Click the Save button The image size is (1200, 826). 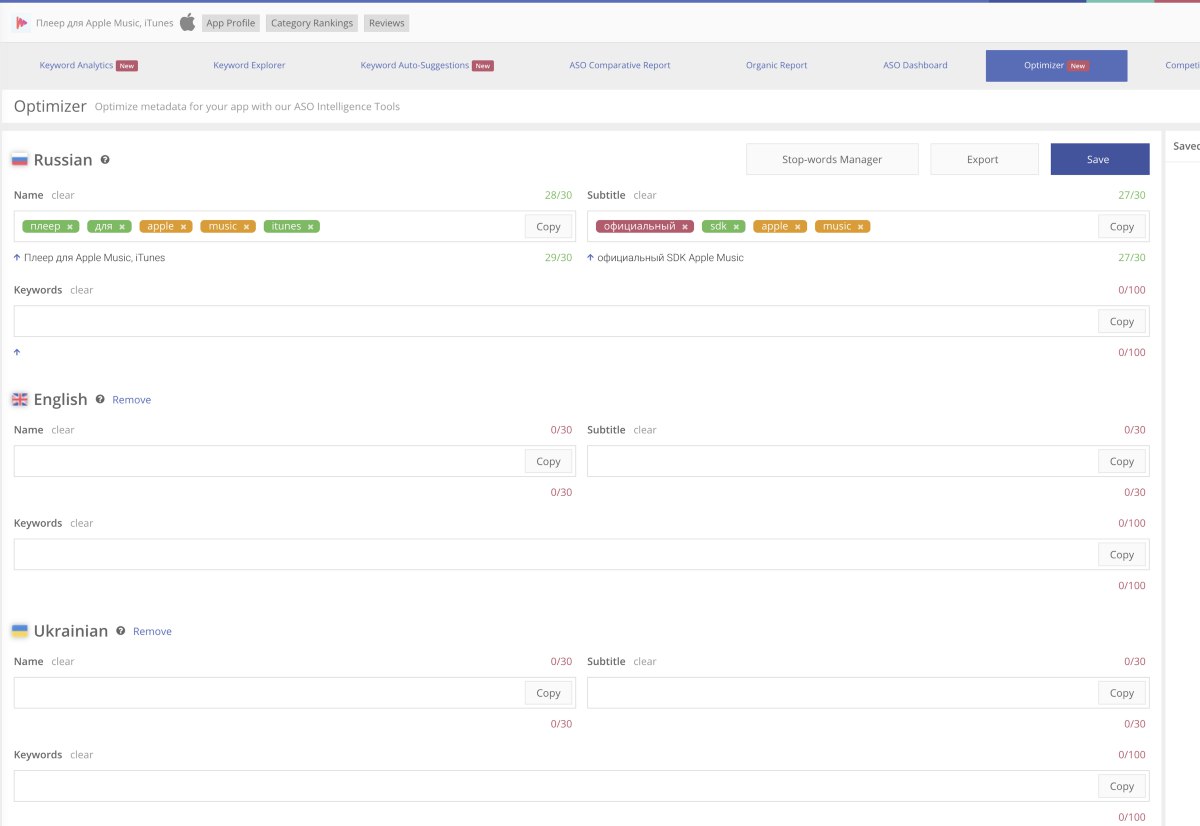tap(1098, 160)
